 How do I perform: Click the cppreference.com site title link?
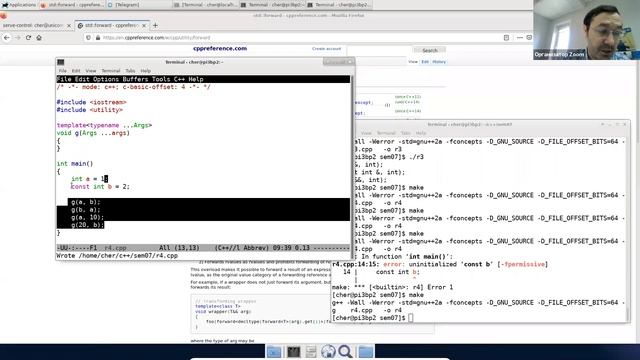[x=220, y=48]
